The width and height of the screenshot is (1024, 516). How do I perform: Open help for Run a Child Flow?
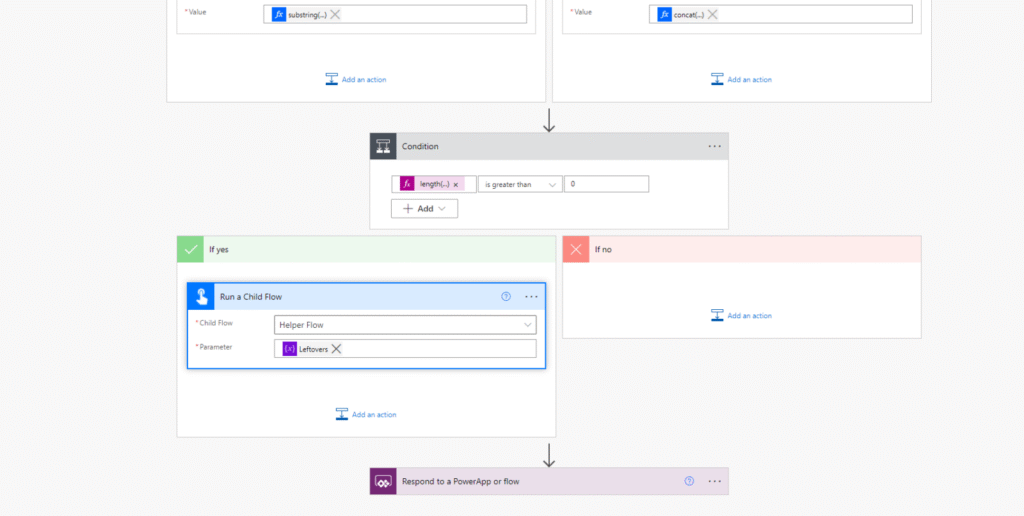[x=505, y=297]
